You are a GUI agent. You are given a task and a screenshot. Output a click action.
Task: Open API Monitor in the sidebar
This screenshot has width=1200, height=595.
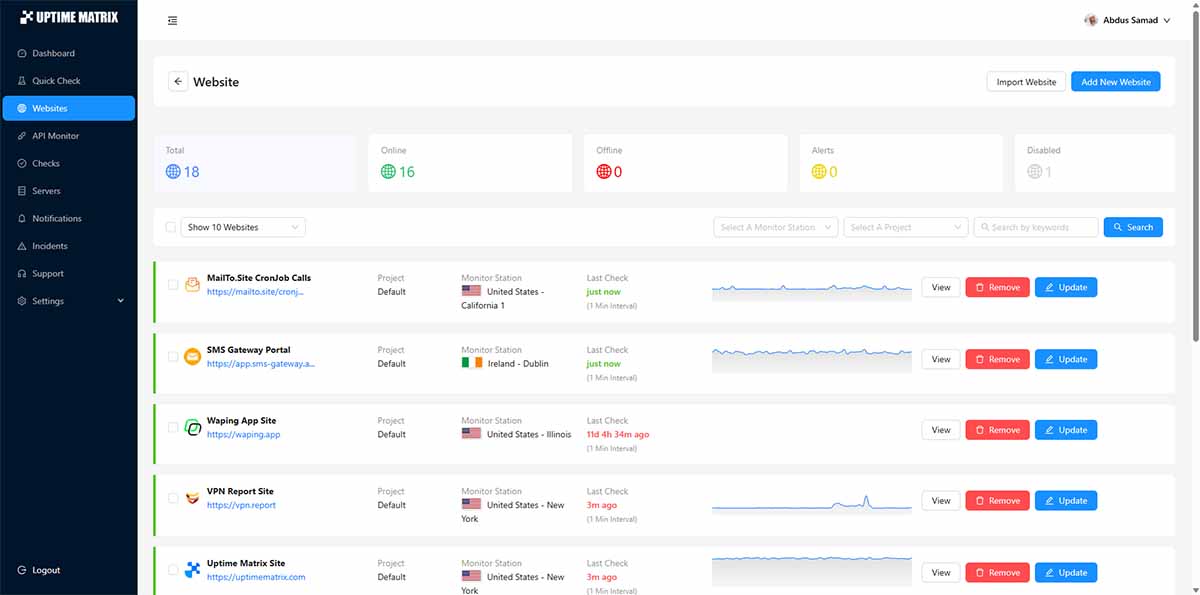[x=68, y=136]
